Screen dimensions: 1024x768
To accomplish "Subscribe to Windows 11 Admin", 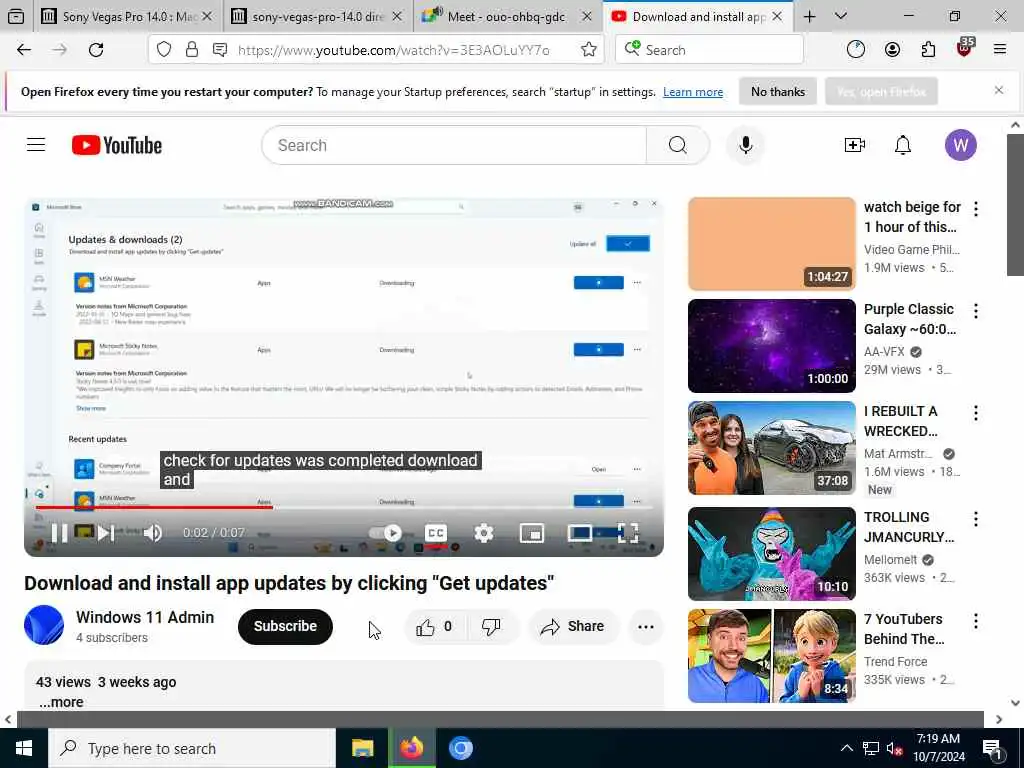I will point(285,626).
